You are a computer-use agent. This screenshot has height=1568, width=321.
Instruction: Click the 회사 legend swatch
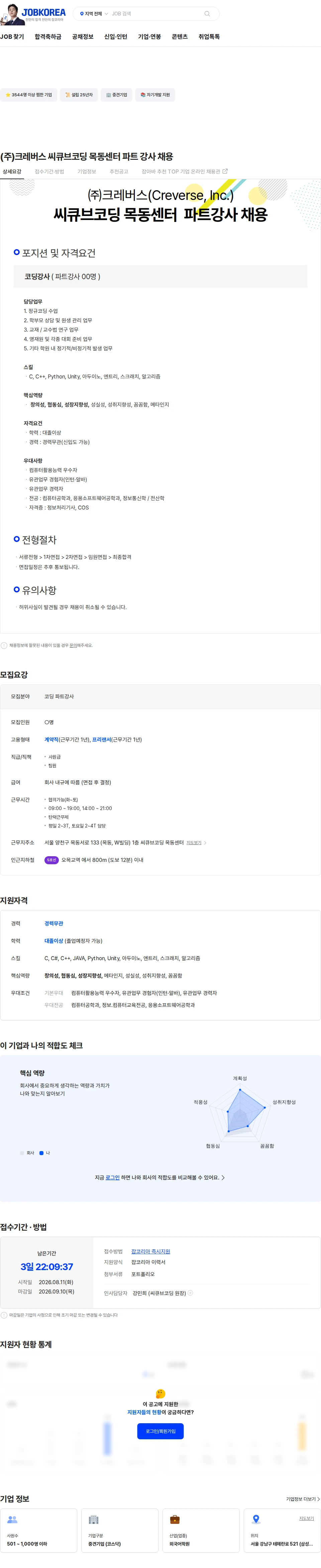pyautogui.click(x=22, y=1153)
